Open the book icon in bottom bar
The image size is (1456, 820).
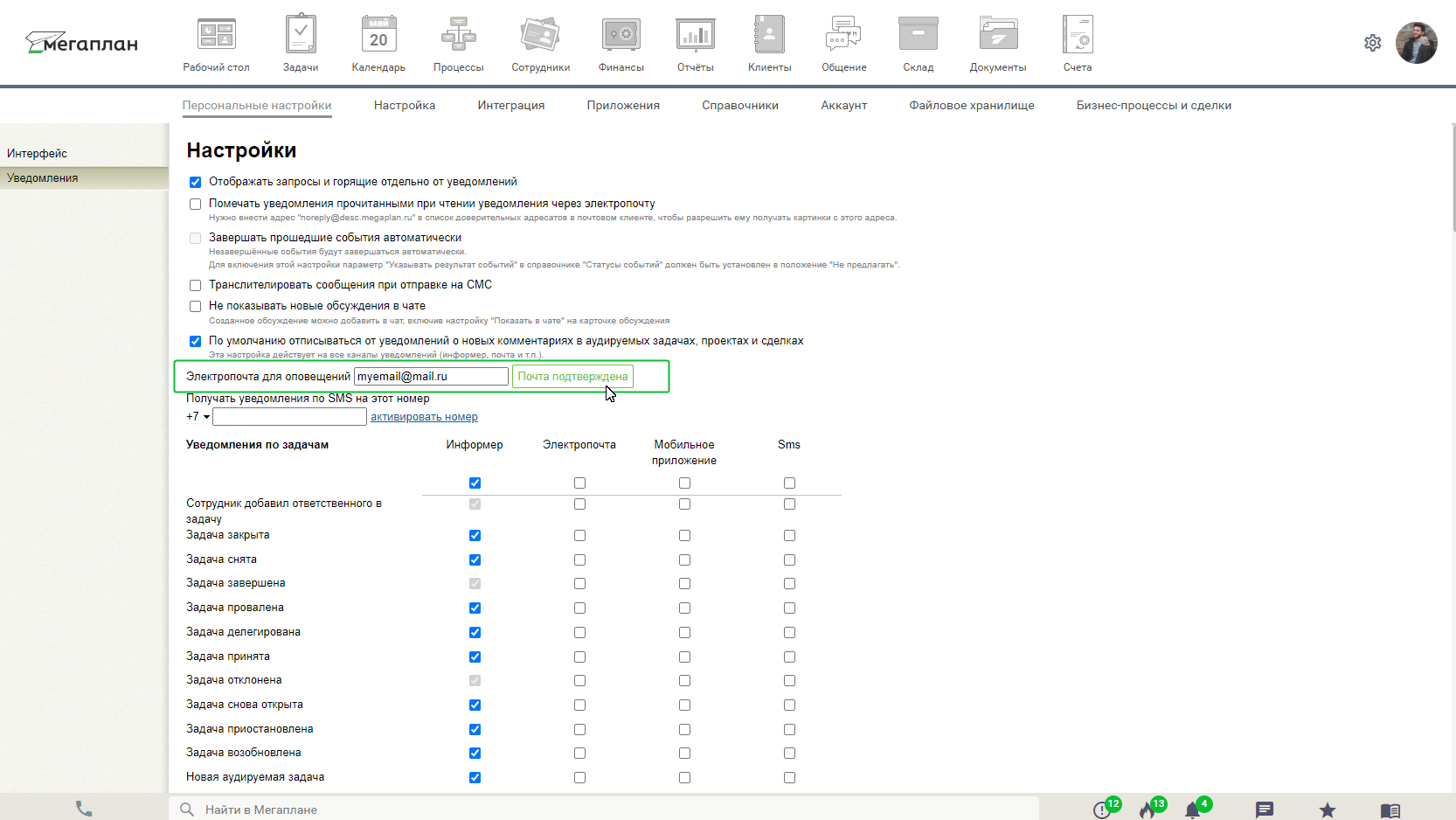1390,810
